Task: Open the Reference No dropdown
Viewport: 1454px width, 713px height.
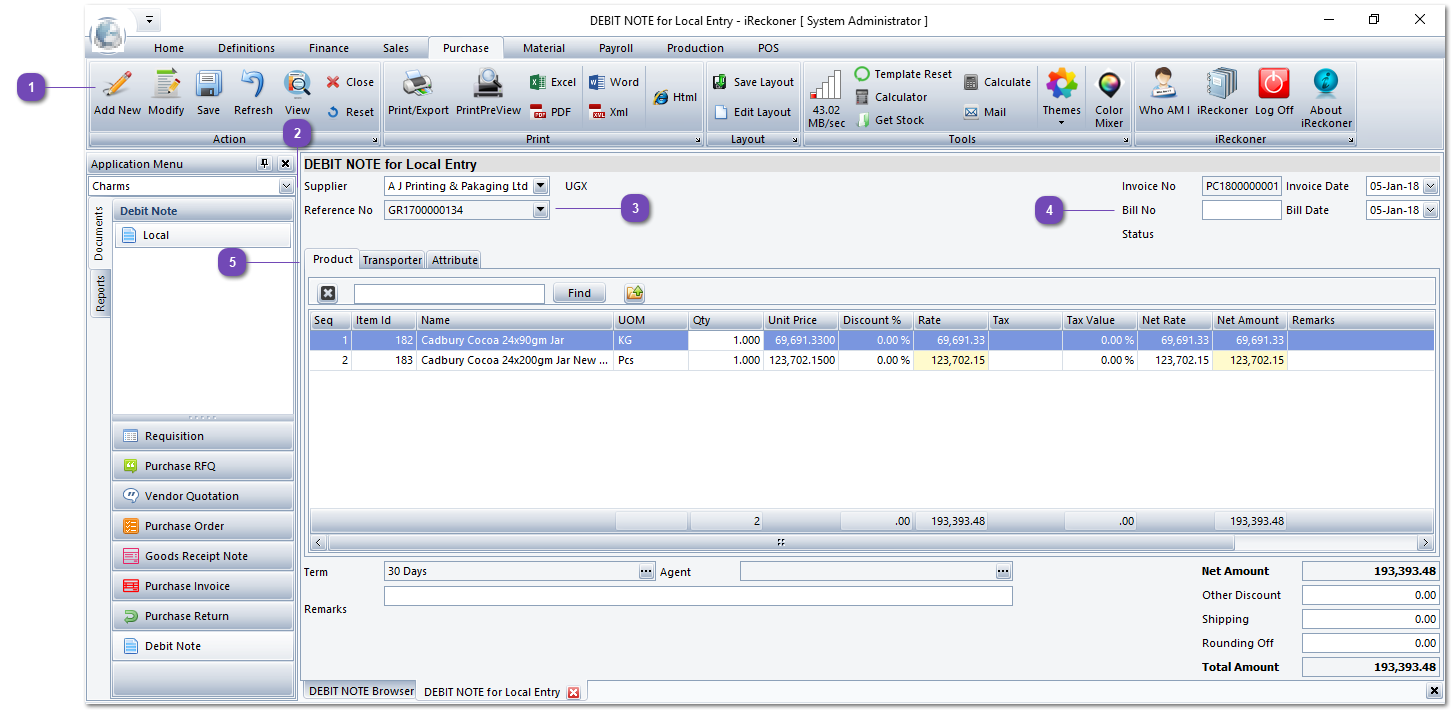Action: (x=541, y=210)
